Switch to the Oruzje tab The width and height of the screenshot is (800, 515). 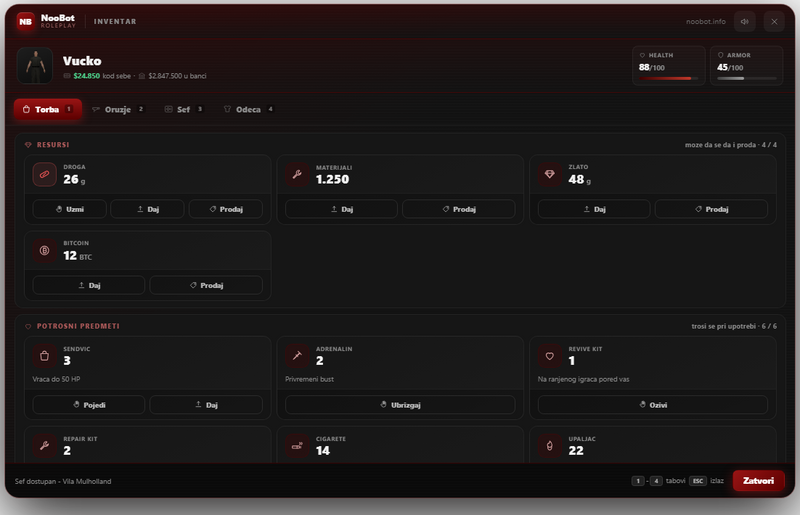[x=118, y=109]
